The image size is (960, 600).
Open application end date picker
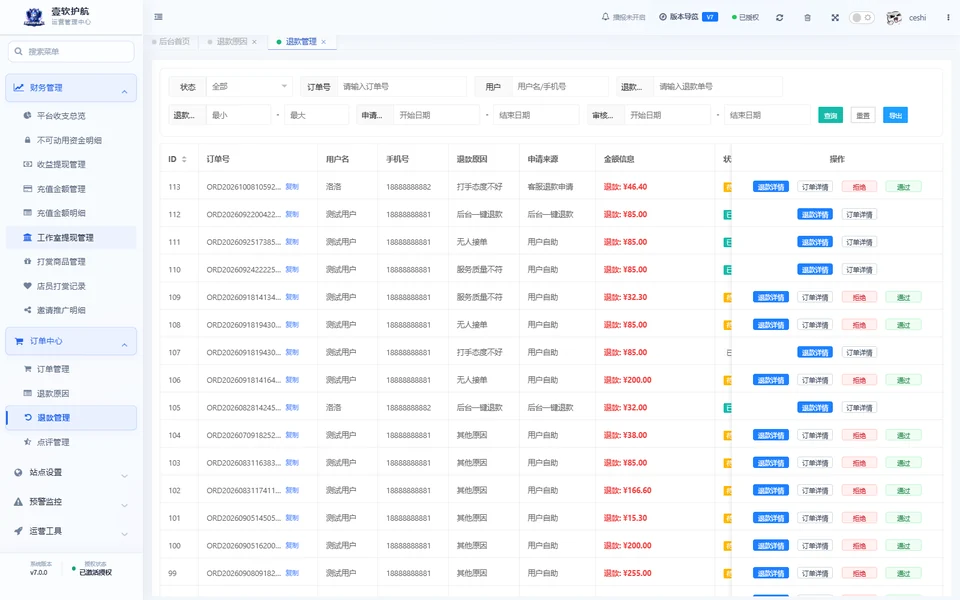[536, 115]
